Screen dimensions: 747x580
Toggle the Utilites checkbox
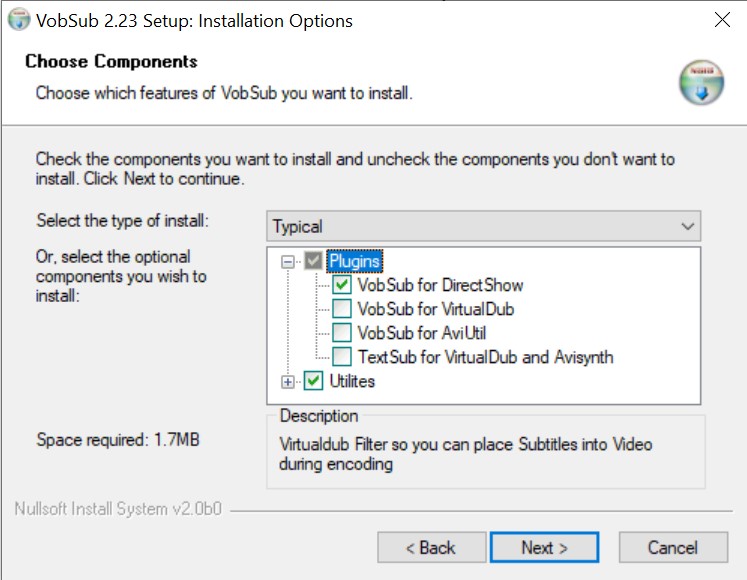point(313,381)
